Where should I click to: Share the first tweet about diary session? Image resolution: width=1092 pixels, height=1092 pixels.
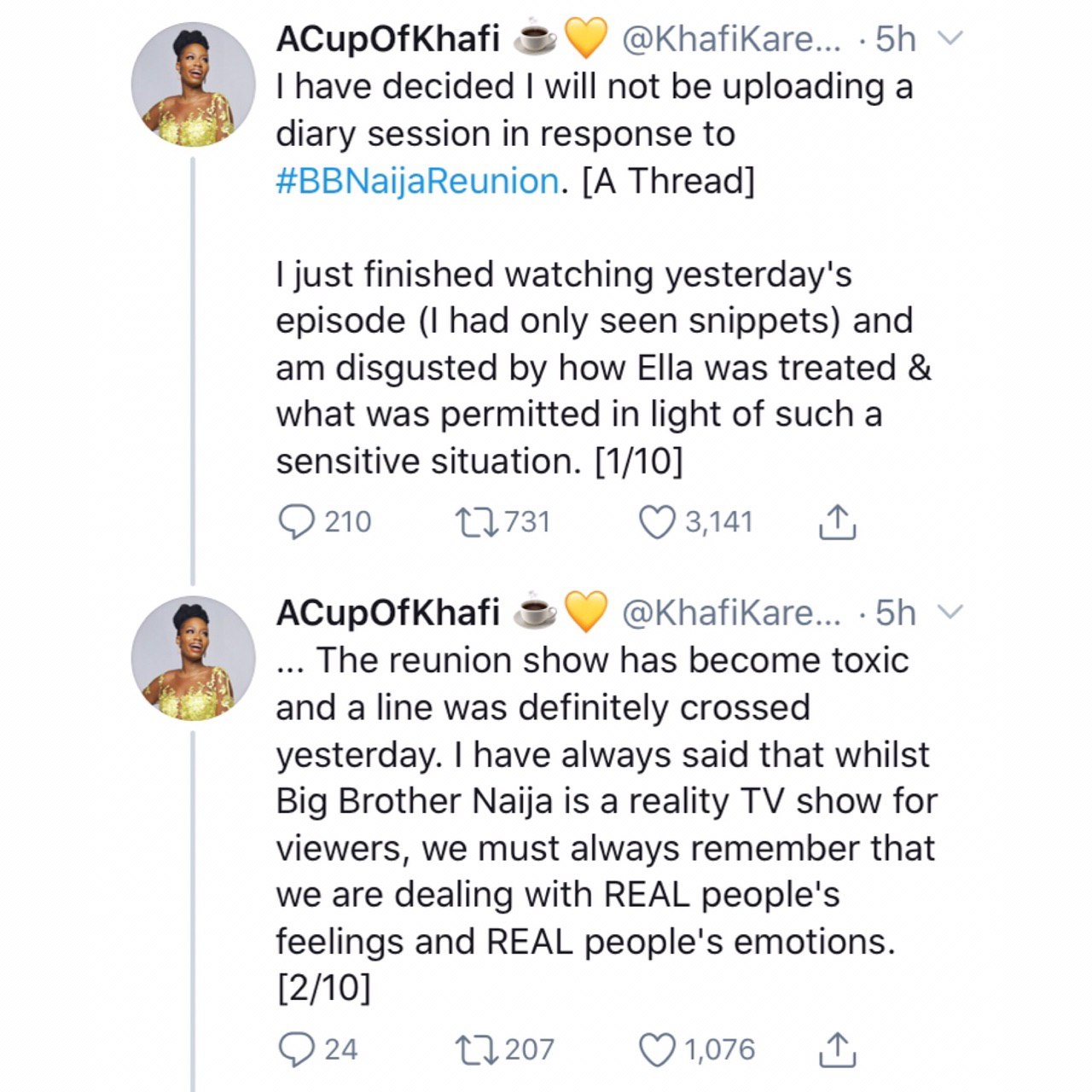[x=837, y=521]
